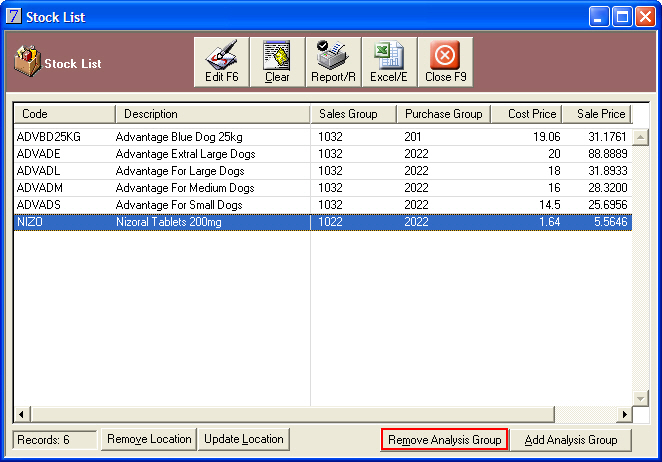This screenshot has width=662, height=462.
Task: Click horizontal scrollbar right arrow
Action: click(624, 414)
